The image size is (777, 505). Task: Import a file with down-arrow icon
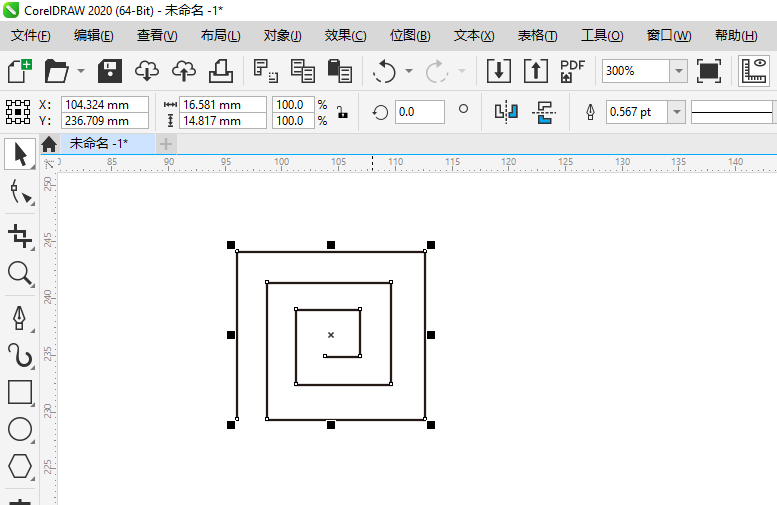point(499,71)
